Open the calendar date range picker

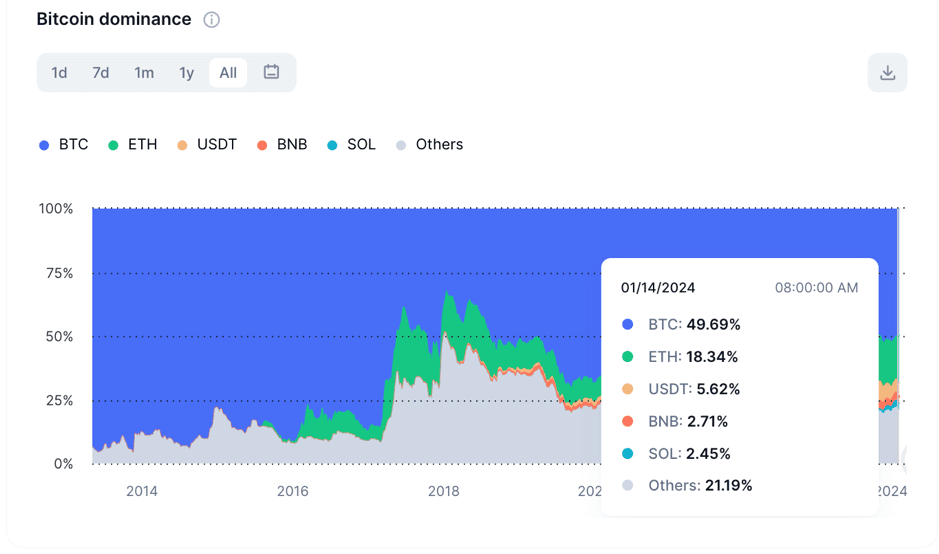tap(271, 72)
